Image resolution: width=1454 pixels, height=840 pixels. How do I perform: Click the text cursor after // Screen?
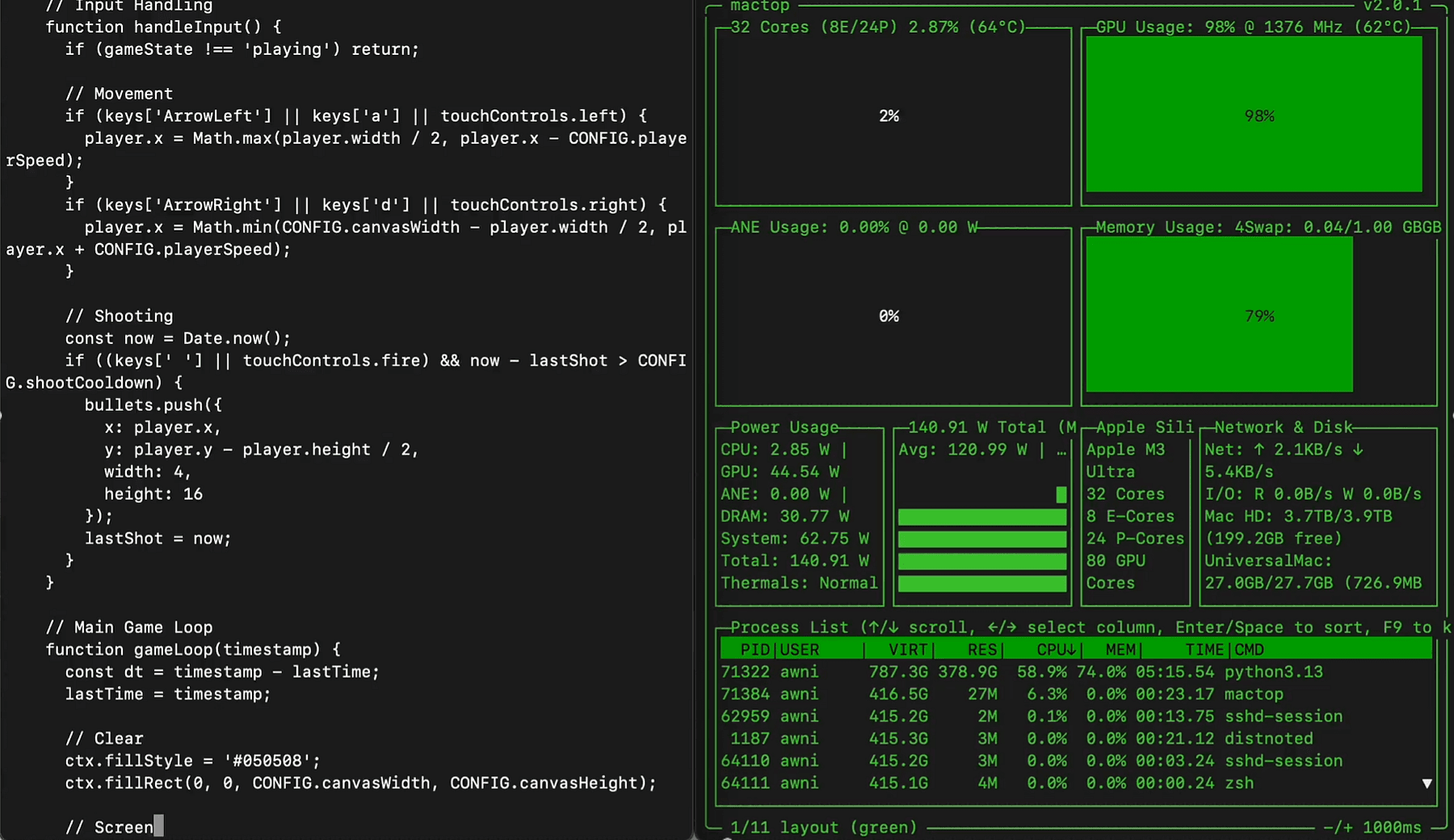pyautogui.click(x=158, y=826)
